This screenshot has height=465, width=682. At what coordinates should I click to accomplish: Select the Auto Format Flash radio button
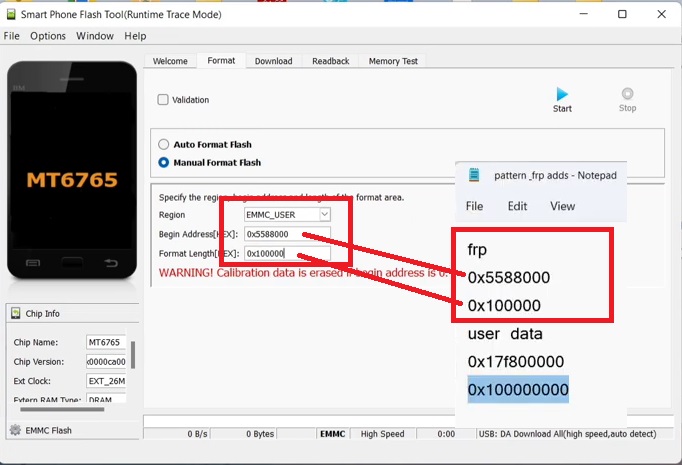(164, 144)
